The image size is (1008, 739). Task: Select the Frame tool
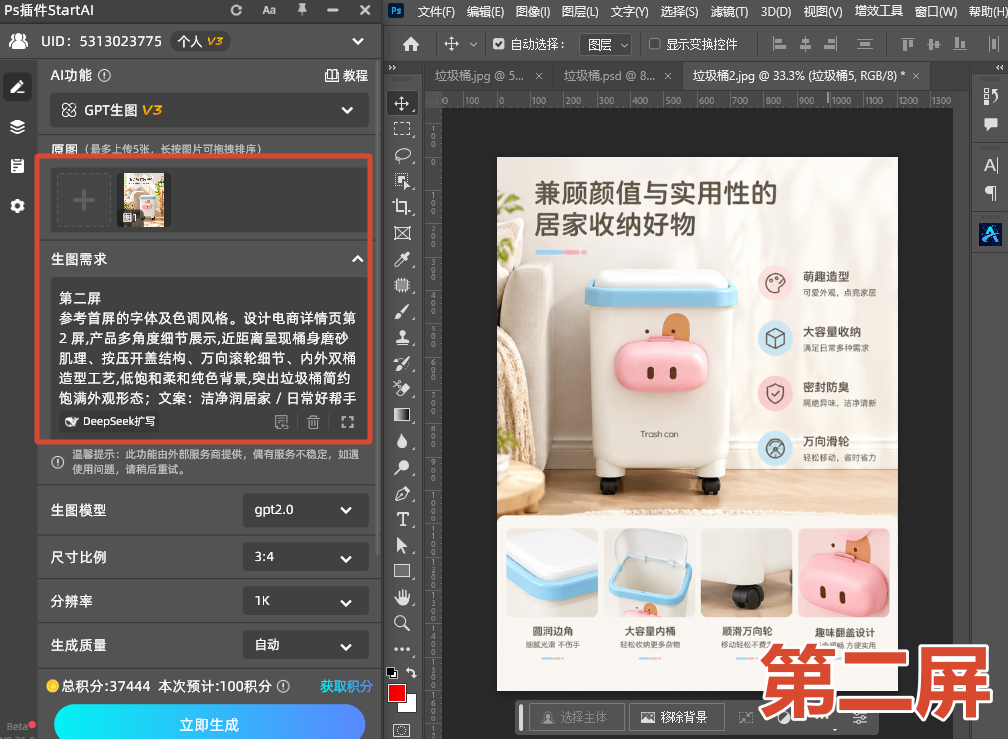(x=402, y=233)
